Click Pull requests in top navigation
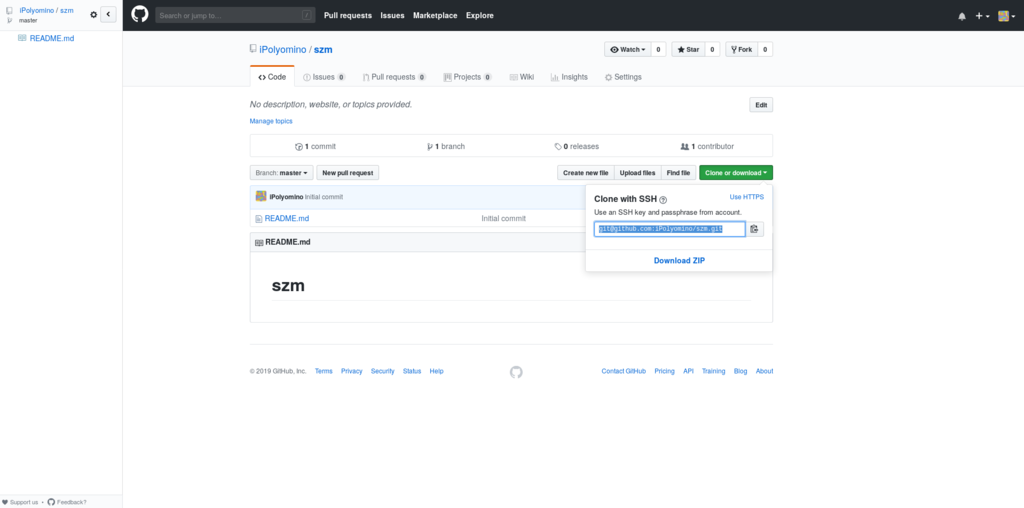This screenshot has height=508, width=1024. tap(348, 16)
